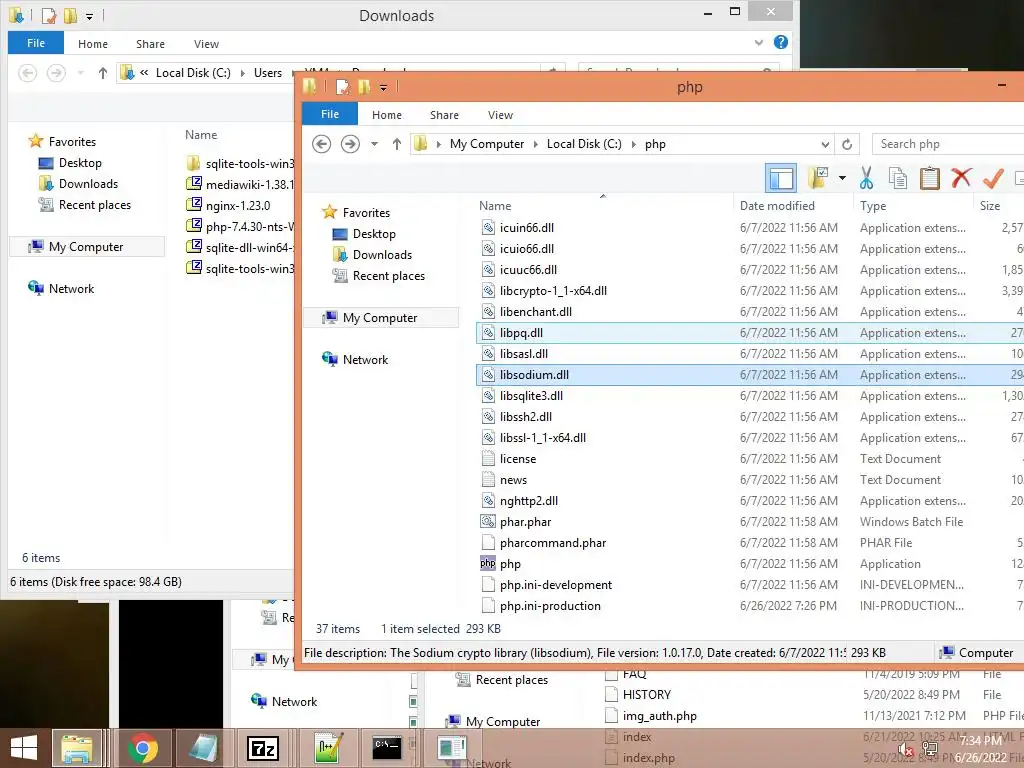Expand address bar history dropdown in php window
The image size is (1024, 768).
825,144
